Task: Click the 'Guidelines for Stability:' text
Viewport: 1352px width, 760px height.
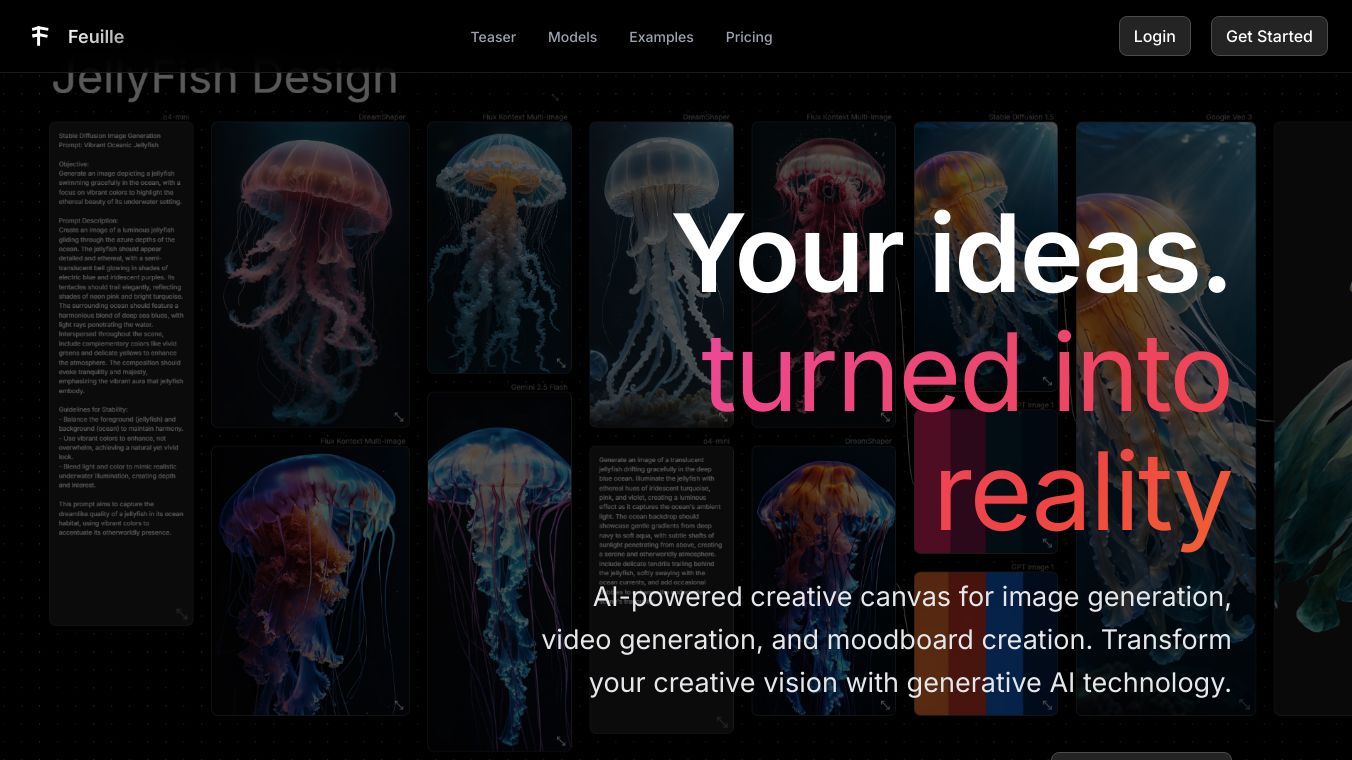Action: pyautogui.click(x=95, y=410)
